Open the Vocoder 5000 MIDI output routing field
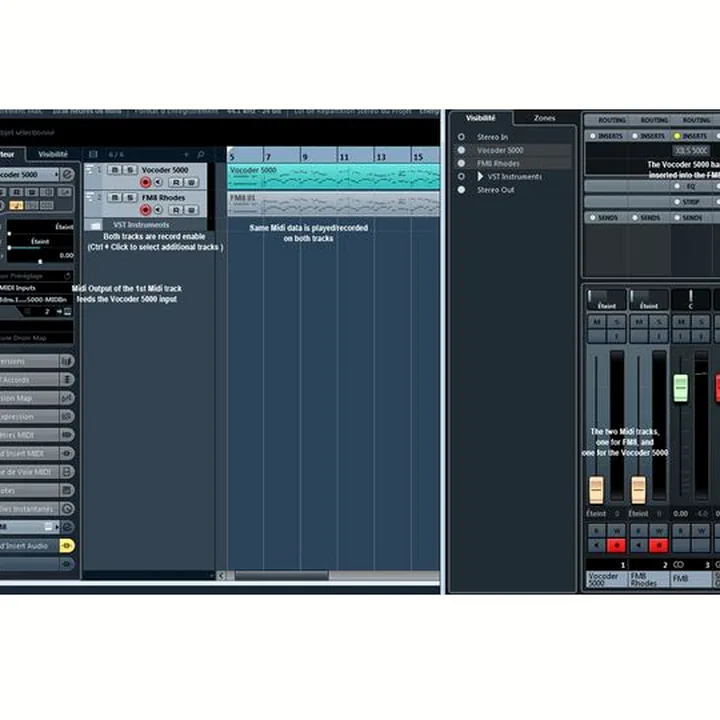Viewport: 720px width, 720px height. coord(36,299)
